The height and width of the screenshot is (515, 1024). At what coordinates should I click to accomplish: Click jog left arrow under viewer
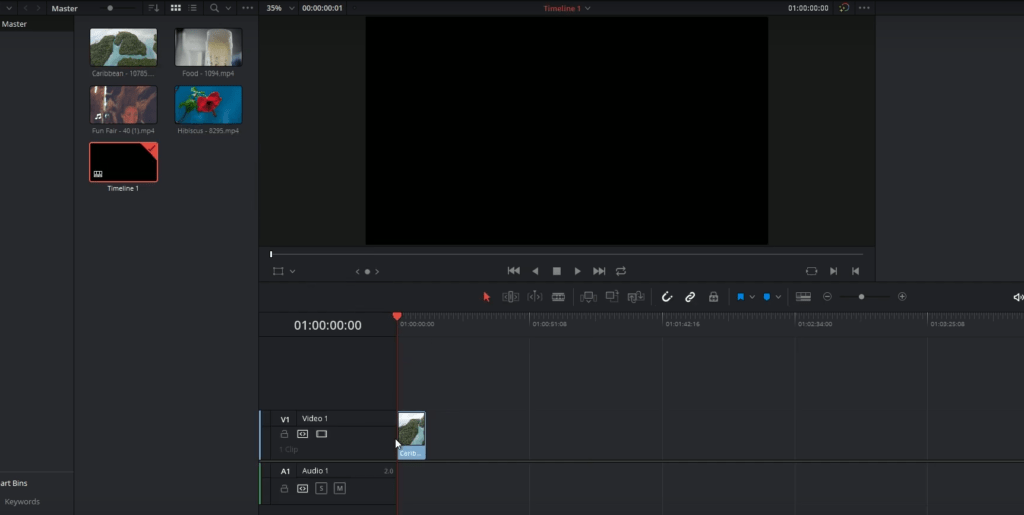(357, 272)
